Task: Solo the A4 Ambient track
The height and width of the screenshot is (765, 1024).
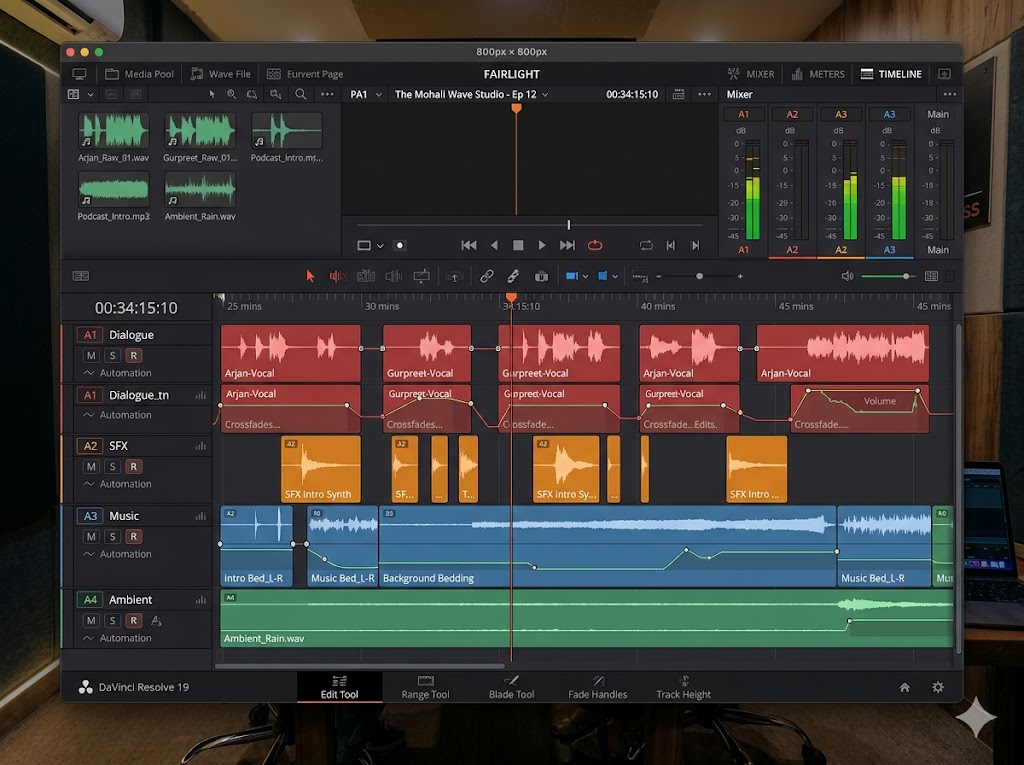Action: [112, 621]
